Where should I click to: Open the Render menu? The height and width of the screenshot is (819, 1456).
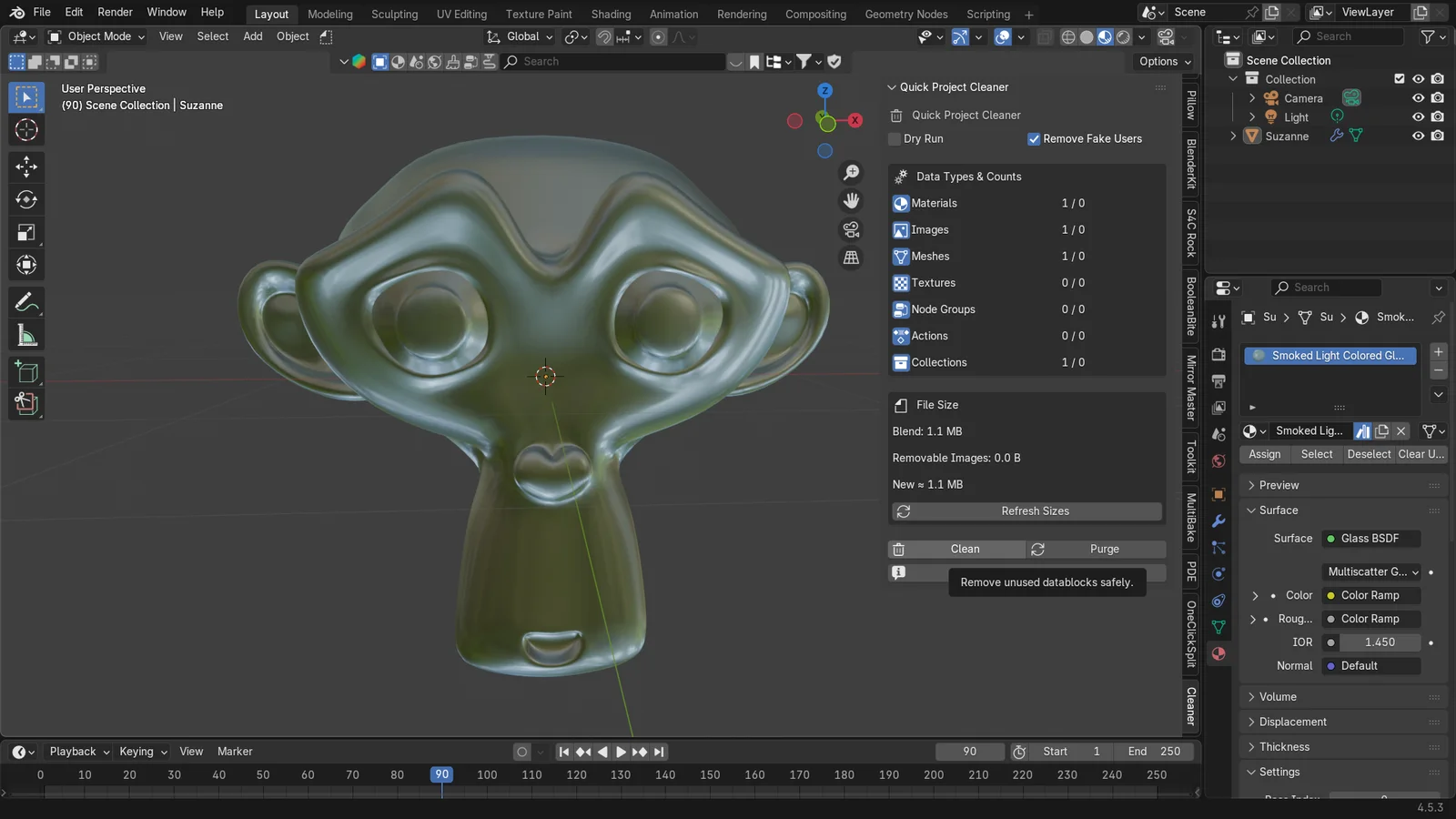click(x=115, y=12)
